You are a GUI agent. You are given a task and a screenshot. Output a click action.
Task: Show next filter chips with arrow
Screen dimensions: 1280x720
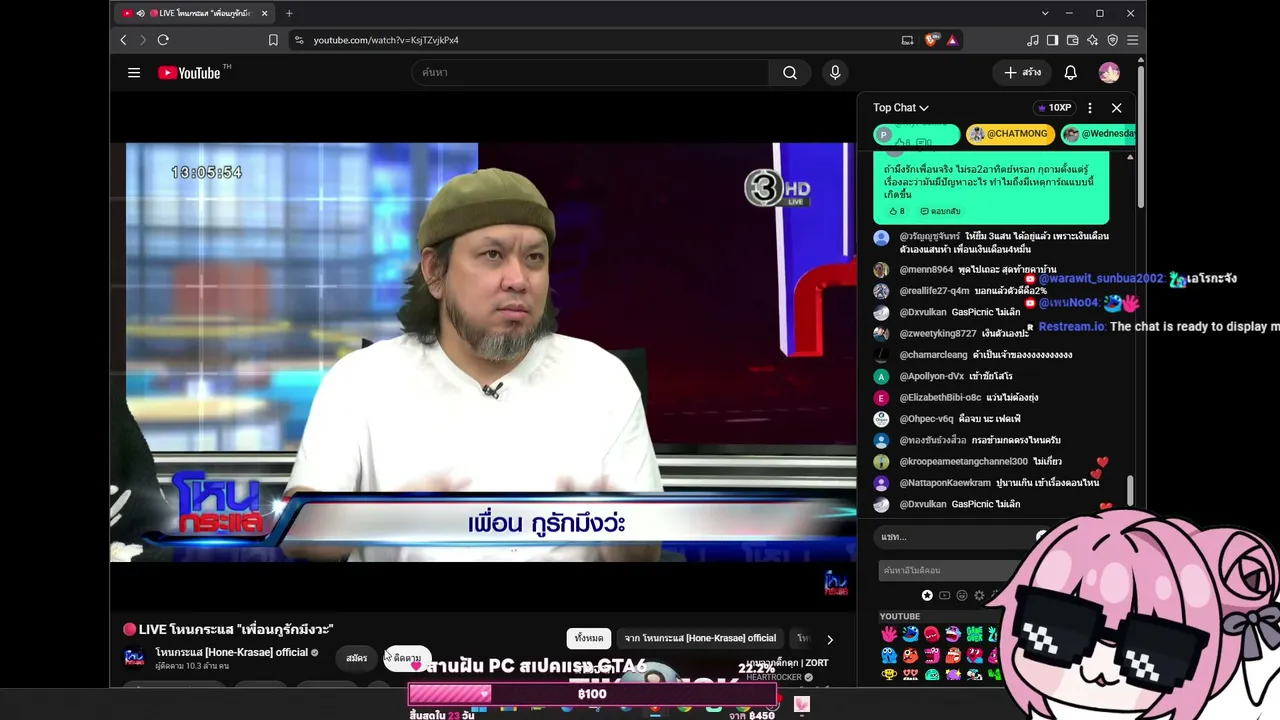coord(829,639)
